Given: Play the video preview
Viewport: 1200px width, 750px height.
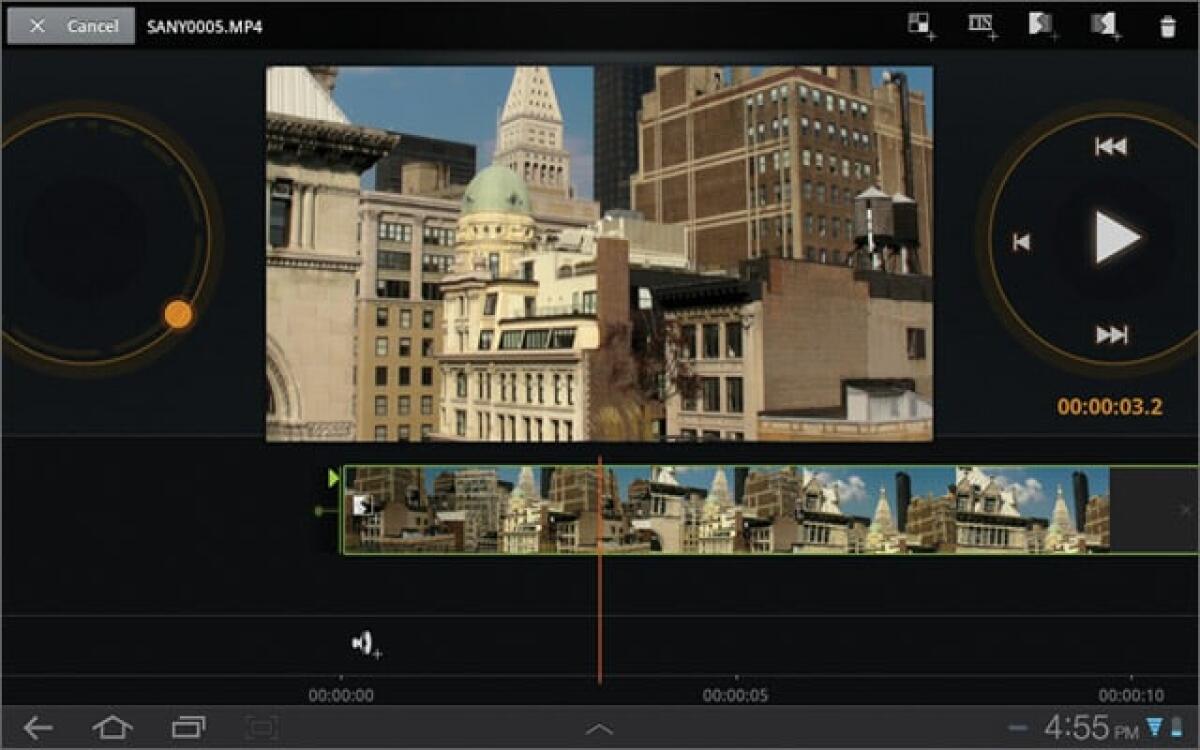Looking at the screenshot, I should (1116, 237).
